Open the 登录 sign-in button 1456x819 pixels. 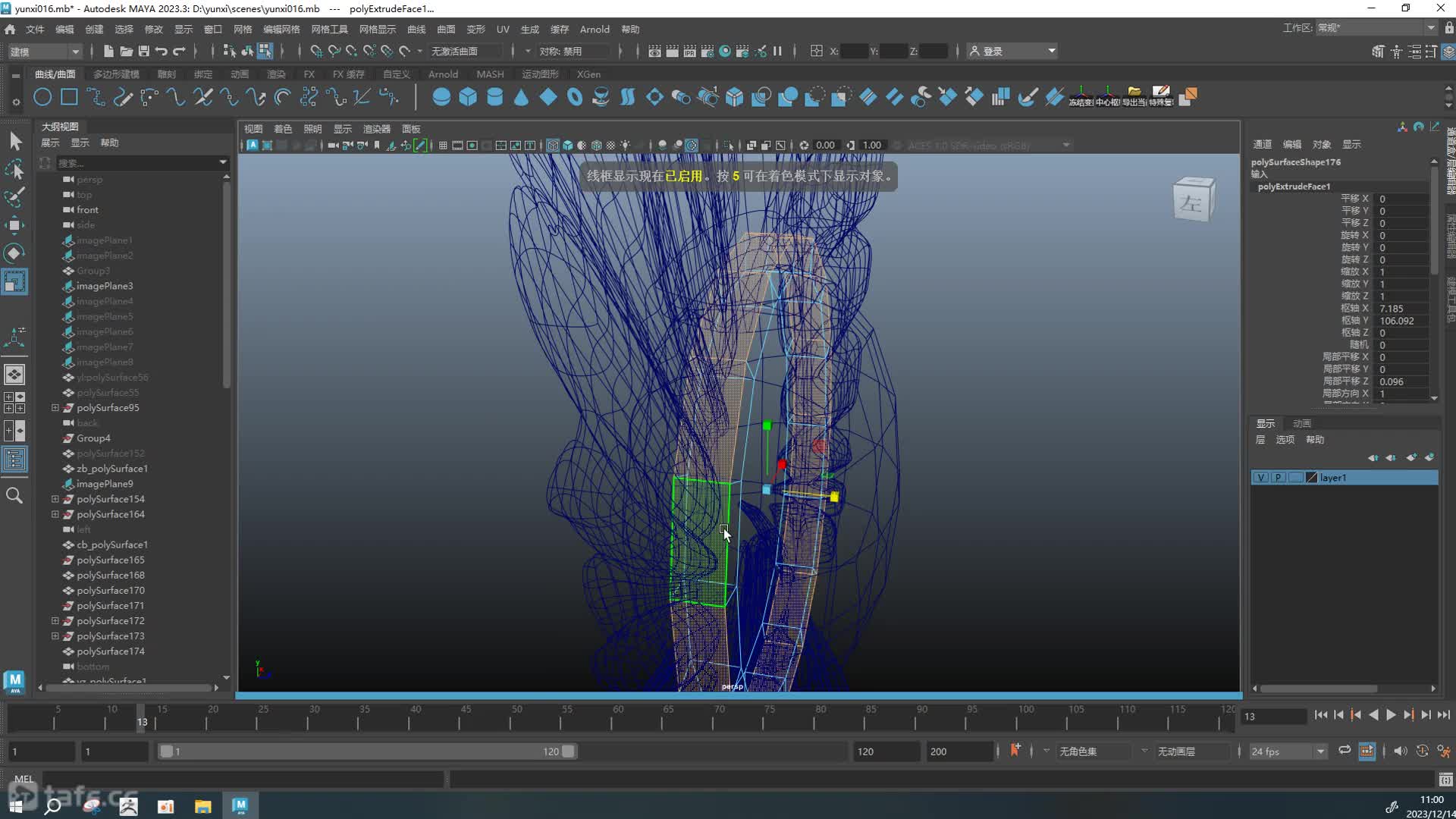[x=1012, y=51]
